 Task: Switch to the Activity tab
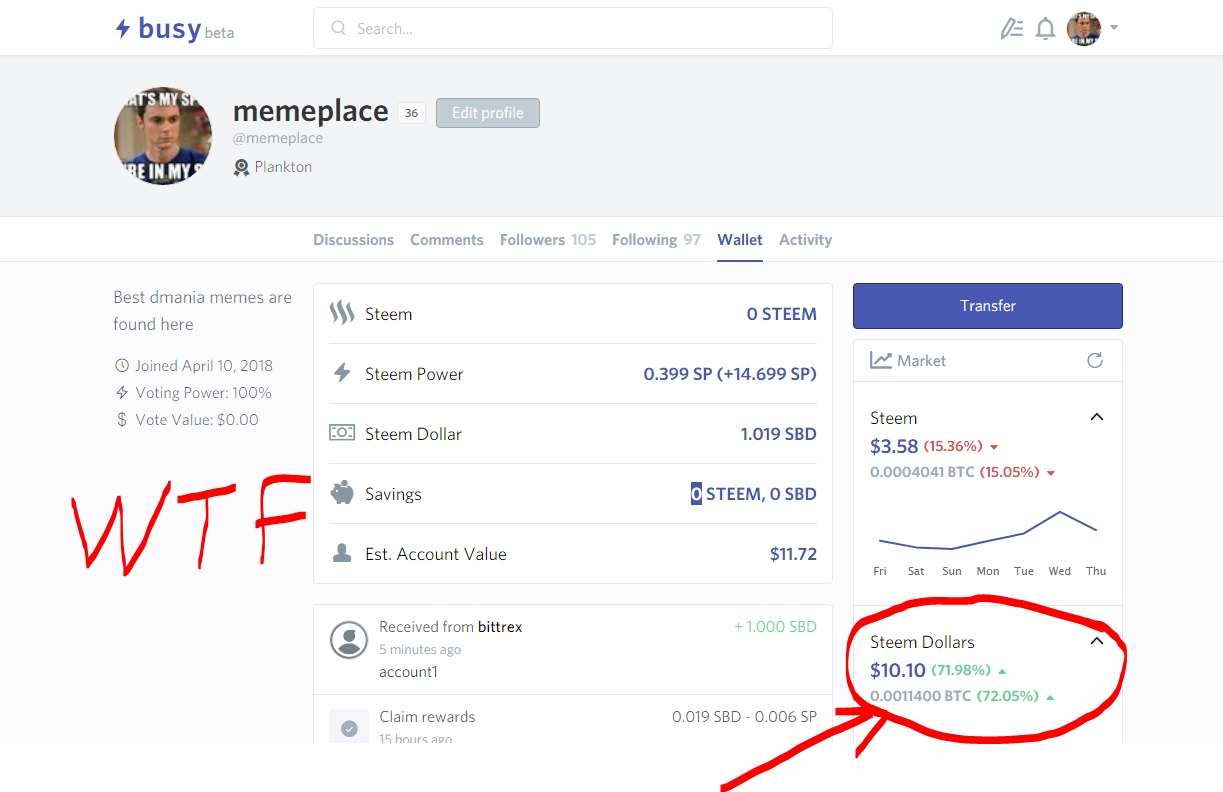click(x=805, y=240)
